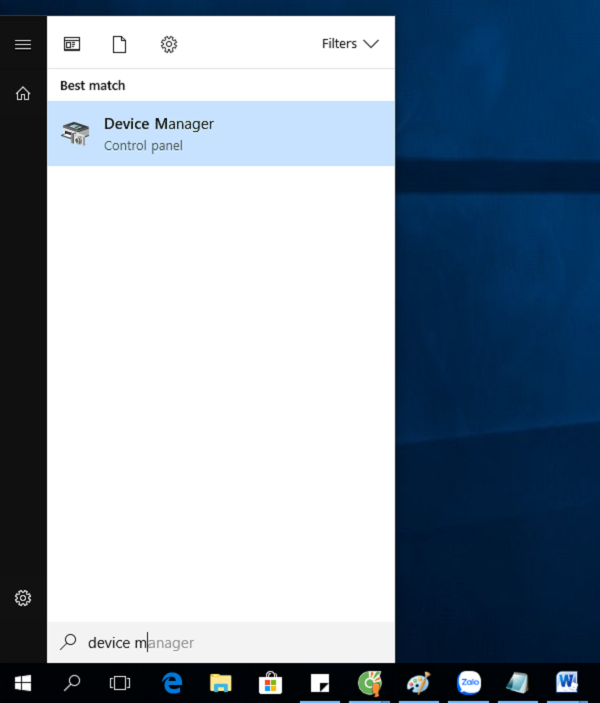
Task: Expand the Filters dropdown
Action: point(350,44)
